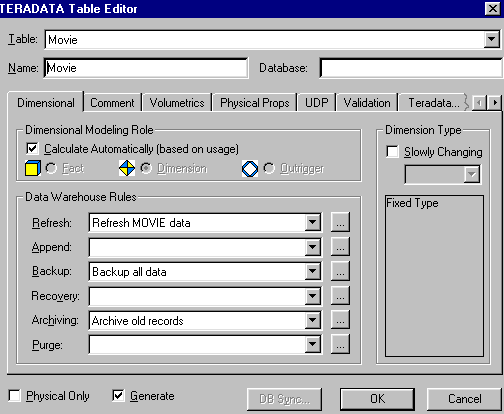The image size is (504, 414).
Task: Click the 'Refresh MOVIE data' value
Action: point(141,223)
